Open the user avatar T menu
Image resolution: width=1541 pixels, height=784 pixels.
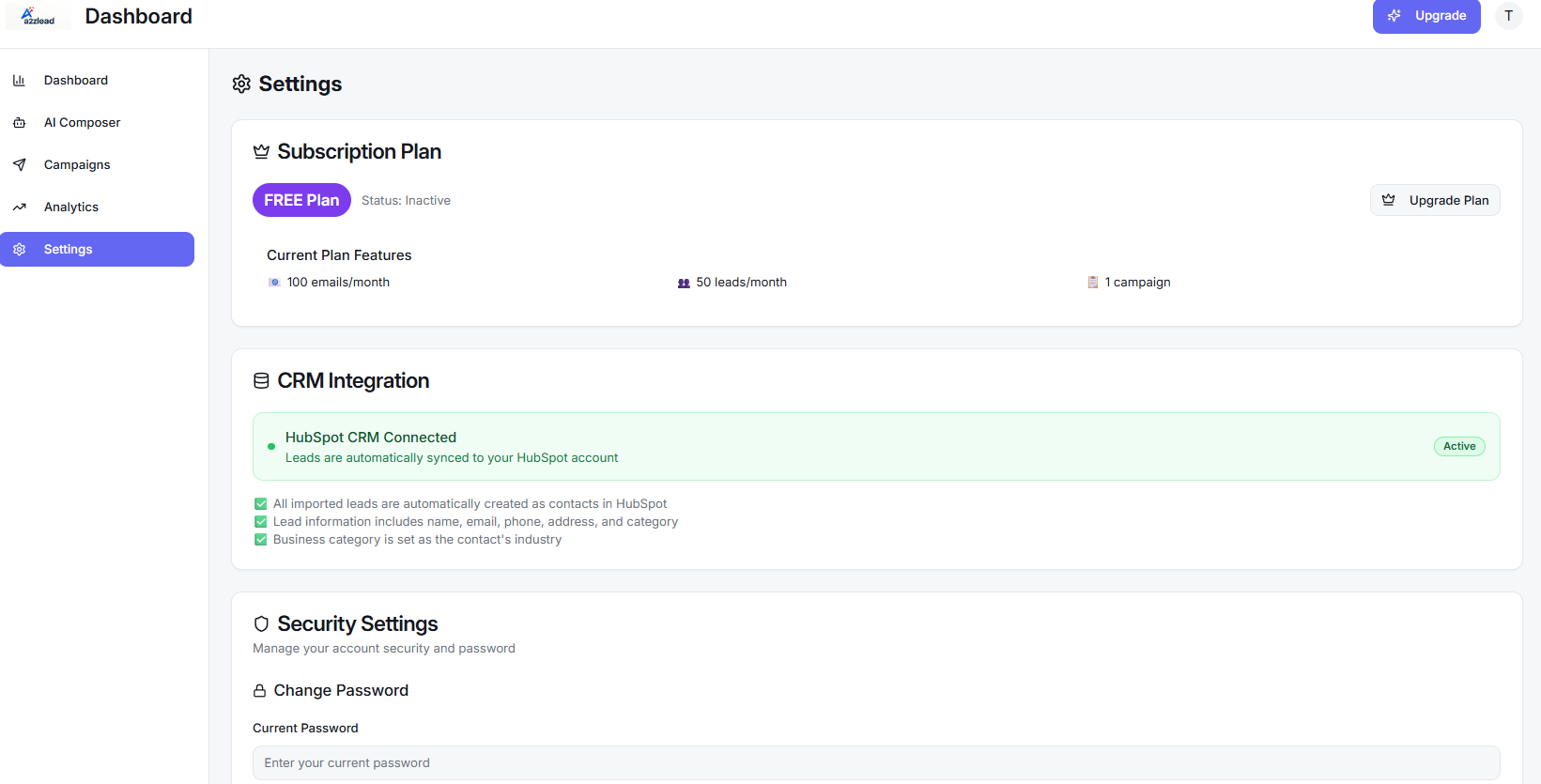[1508, 16]
